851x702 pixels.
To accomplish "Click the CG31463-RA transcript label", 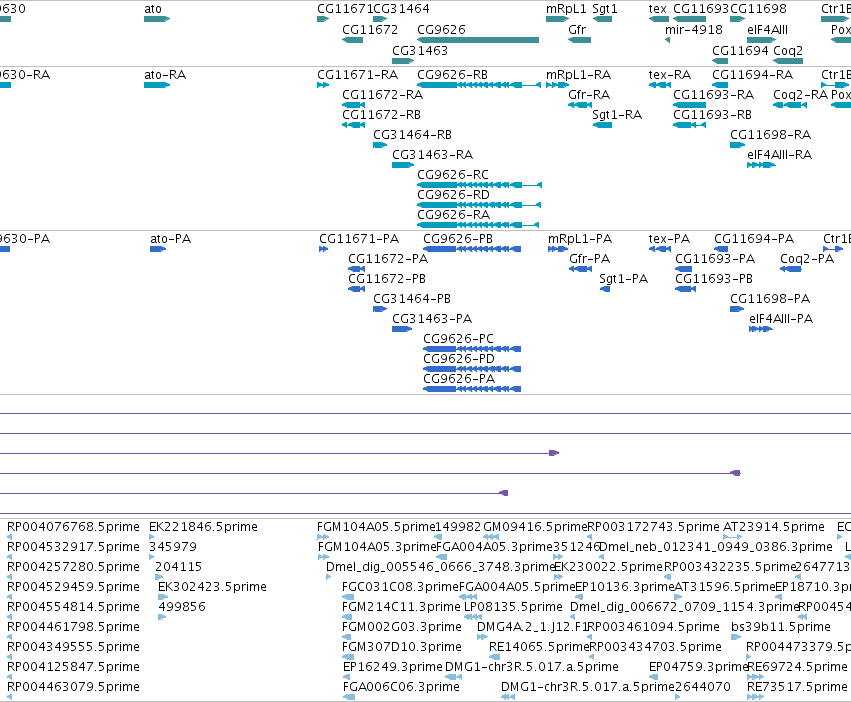I will (433, 155).
